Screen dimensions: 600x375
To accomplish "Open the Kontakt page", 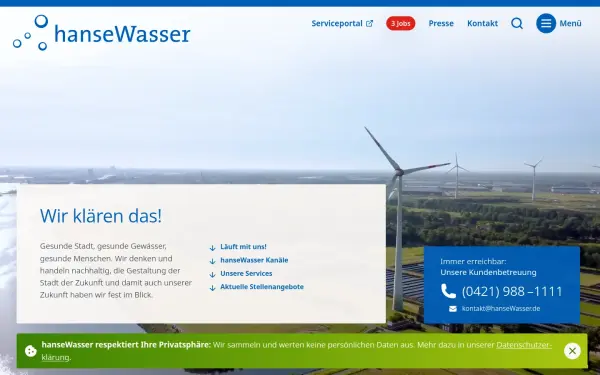I will [x=482, y=23].
